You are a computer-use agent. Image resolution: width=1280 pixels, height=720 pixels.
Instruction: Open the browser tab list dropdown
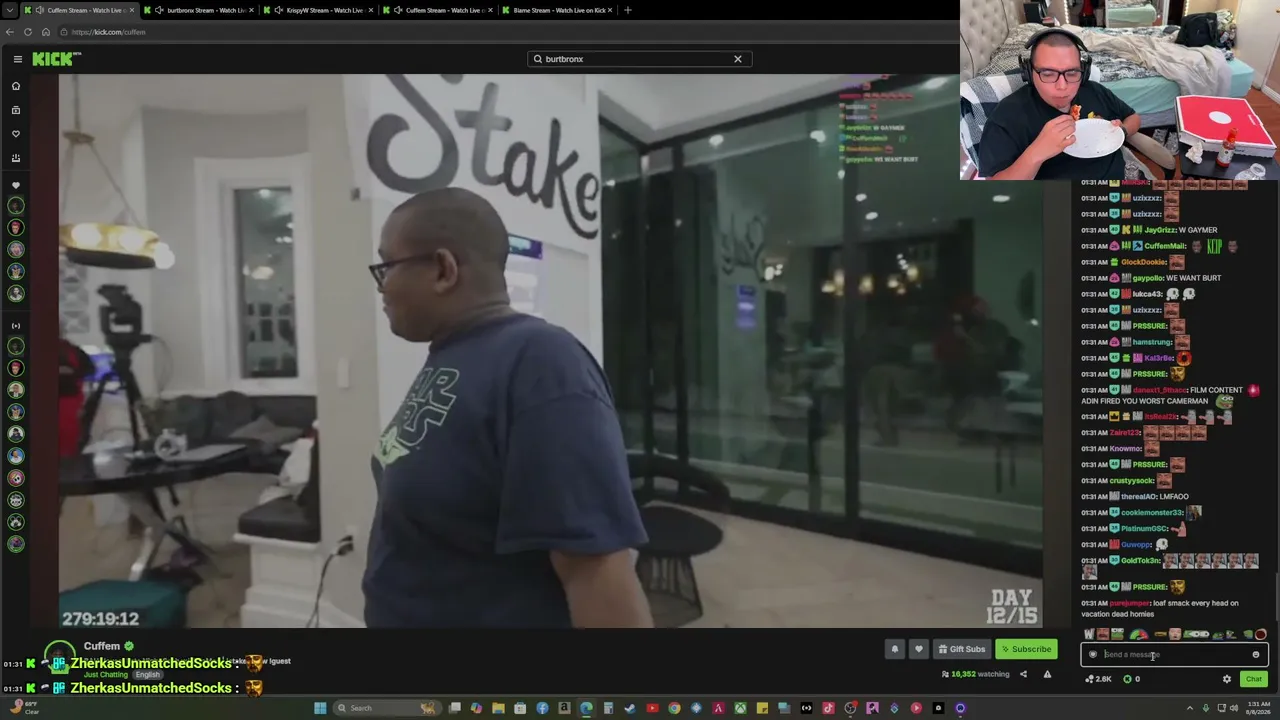click(10, 10)
